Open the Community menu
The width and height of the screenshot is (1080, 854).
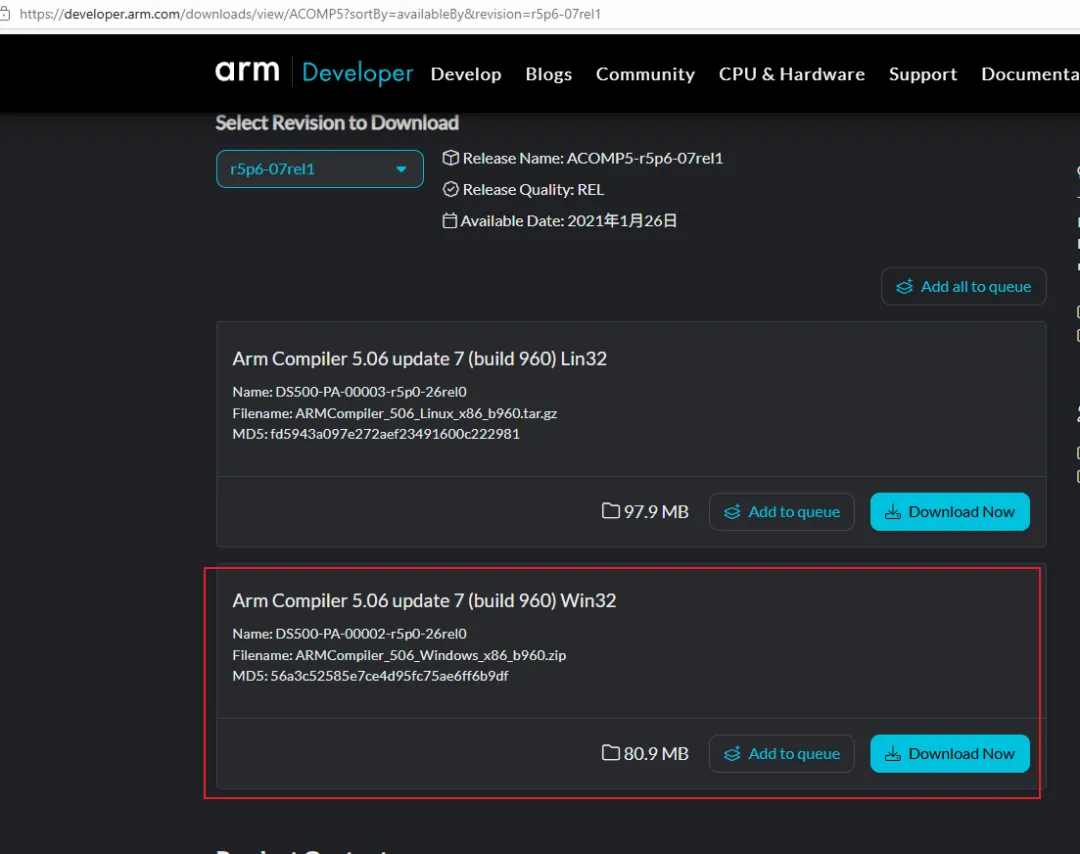[x=645, y=74]
